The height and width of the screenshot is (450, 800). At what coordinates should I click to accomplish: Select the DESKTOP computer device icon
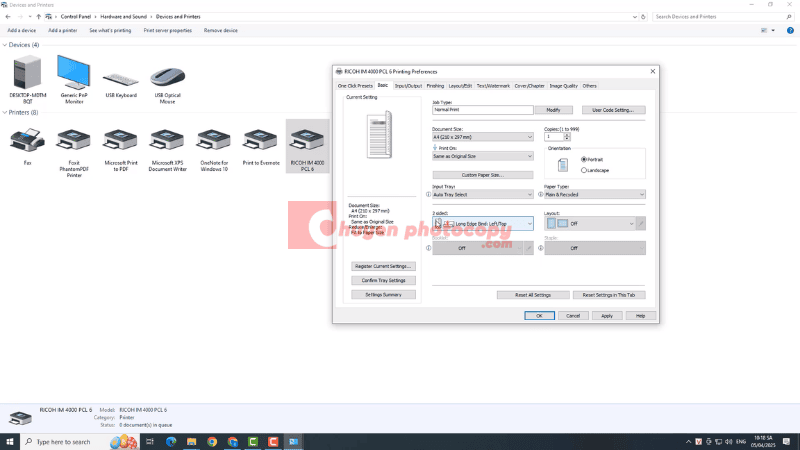pyautogui.click(x=27, y=74)
